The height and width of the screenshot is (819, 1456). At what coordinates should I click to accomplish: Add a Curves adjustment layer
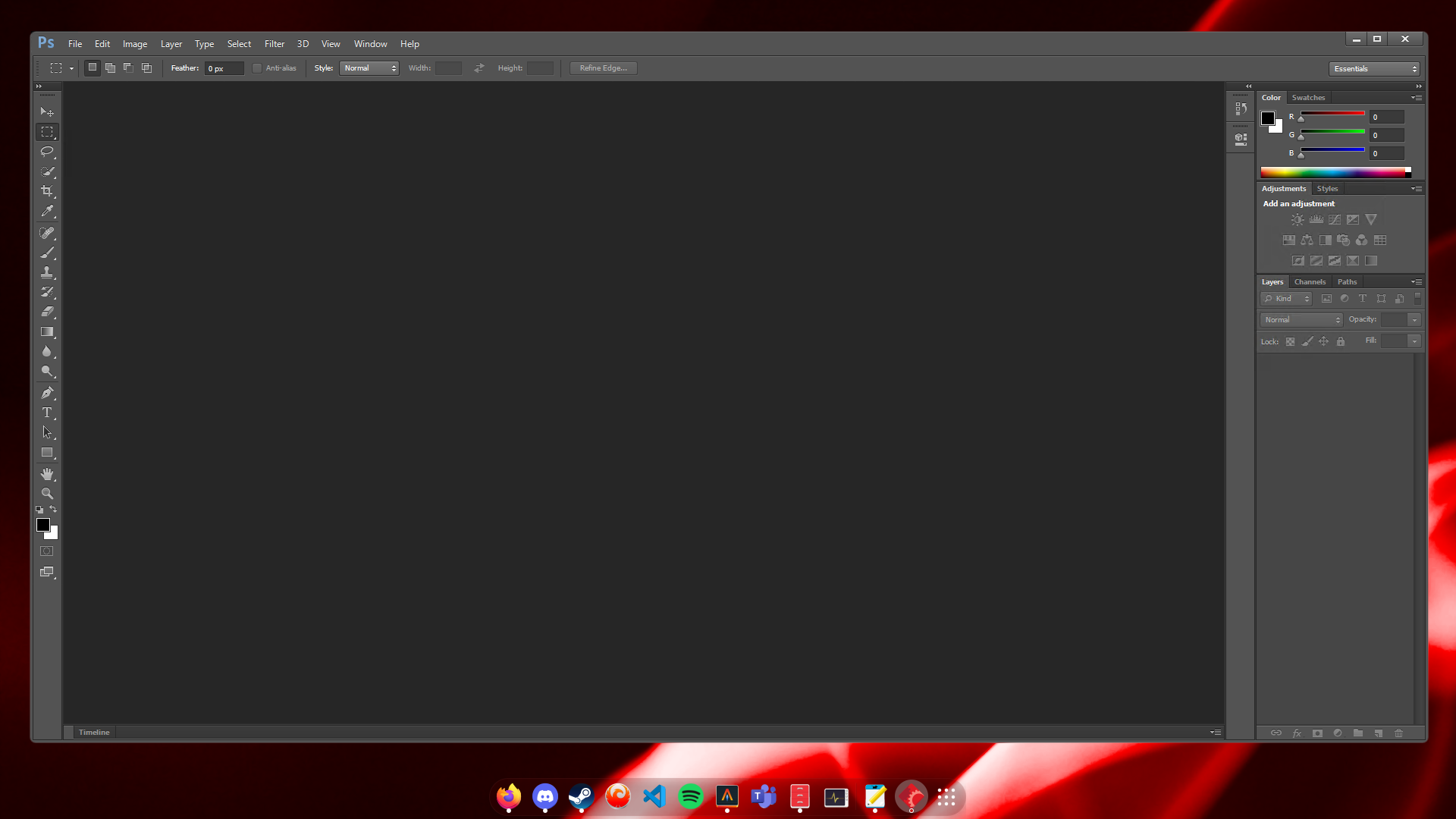[1334, 219]
